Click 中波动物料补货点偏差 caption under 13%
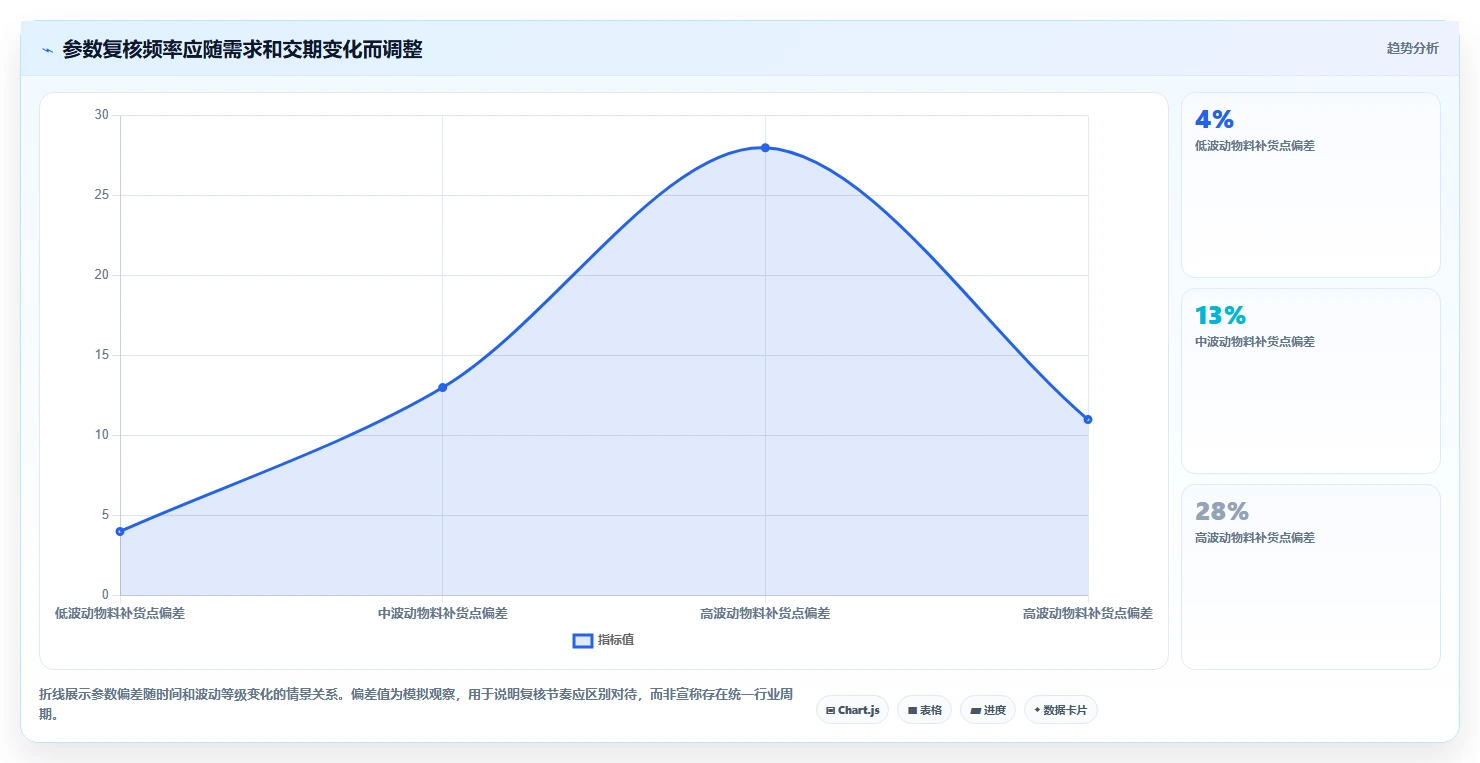This screenshot has height=763, width=1480. 1255,341
